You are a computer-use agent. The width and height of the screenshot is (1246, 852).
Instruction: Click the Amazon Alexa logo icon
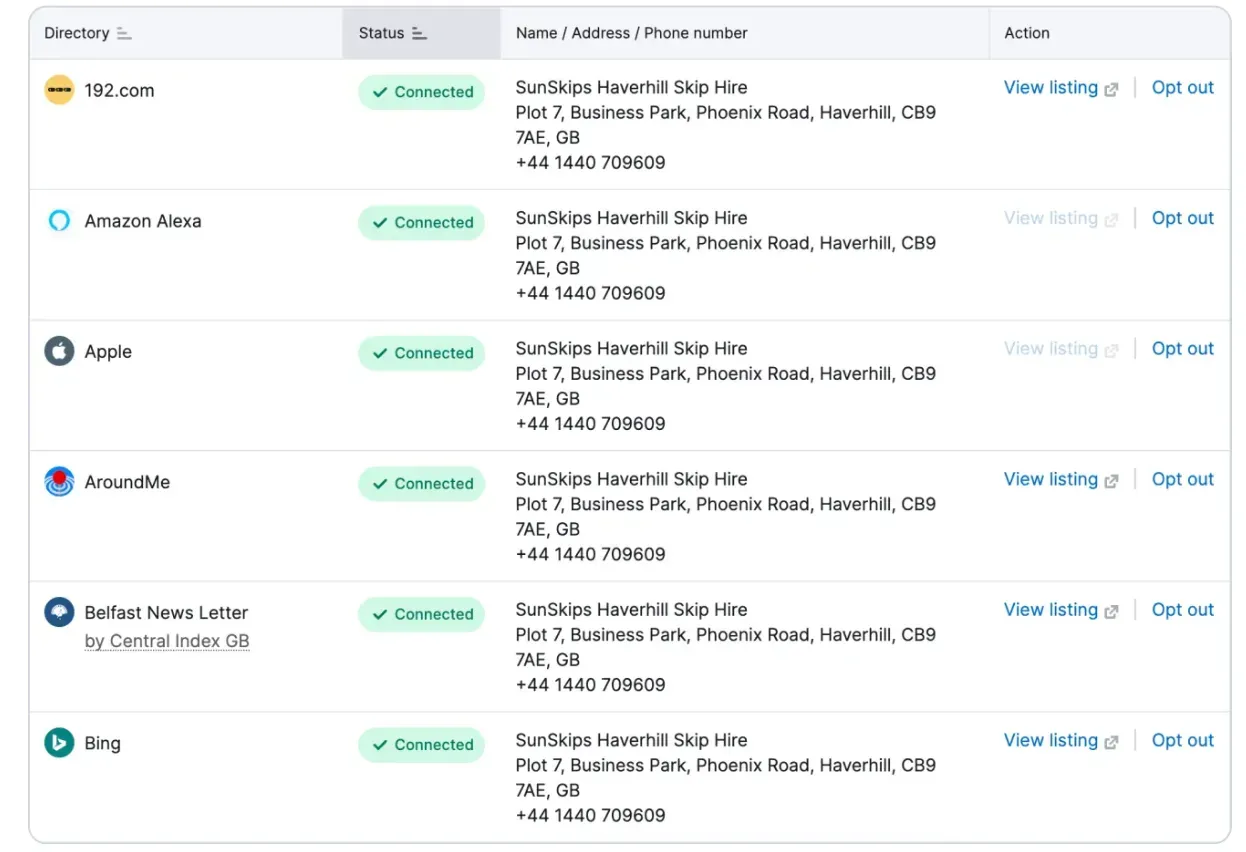[59, 221]
